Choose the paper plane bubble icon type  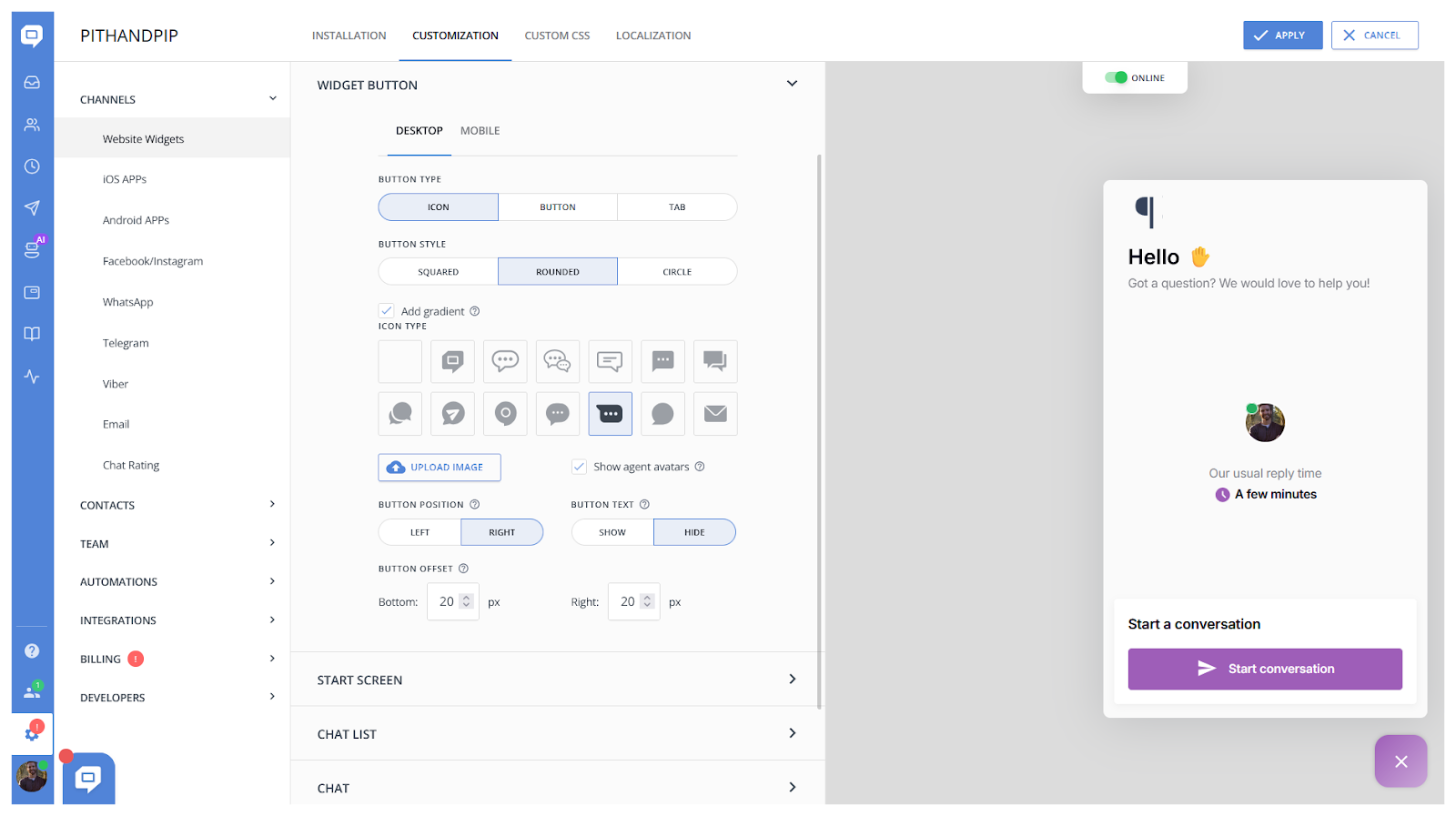pyautogui.click(x=452, y=414)
